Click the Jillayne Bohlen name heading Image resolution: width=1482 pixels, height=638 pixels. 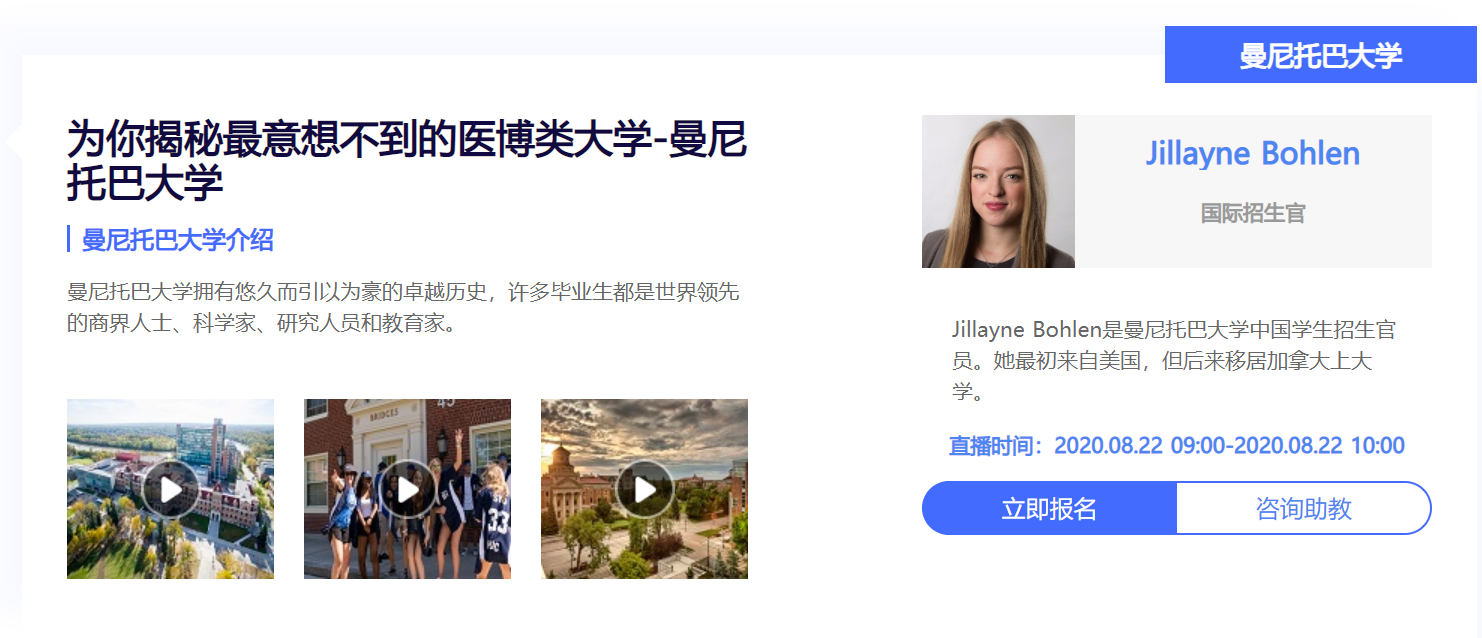pyautogui.click(x=1253, y=154)
